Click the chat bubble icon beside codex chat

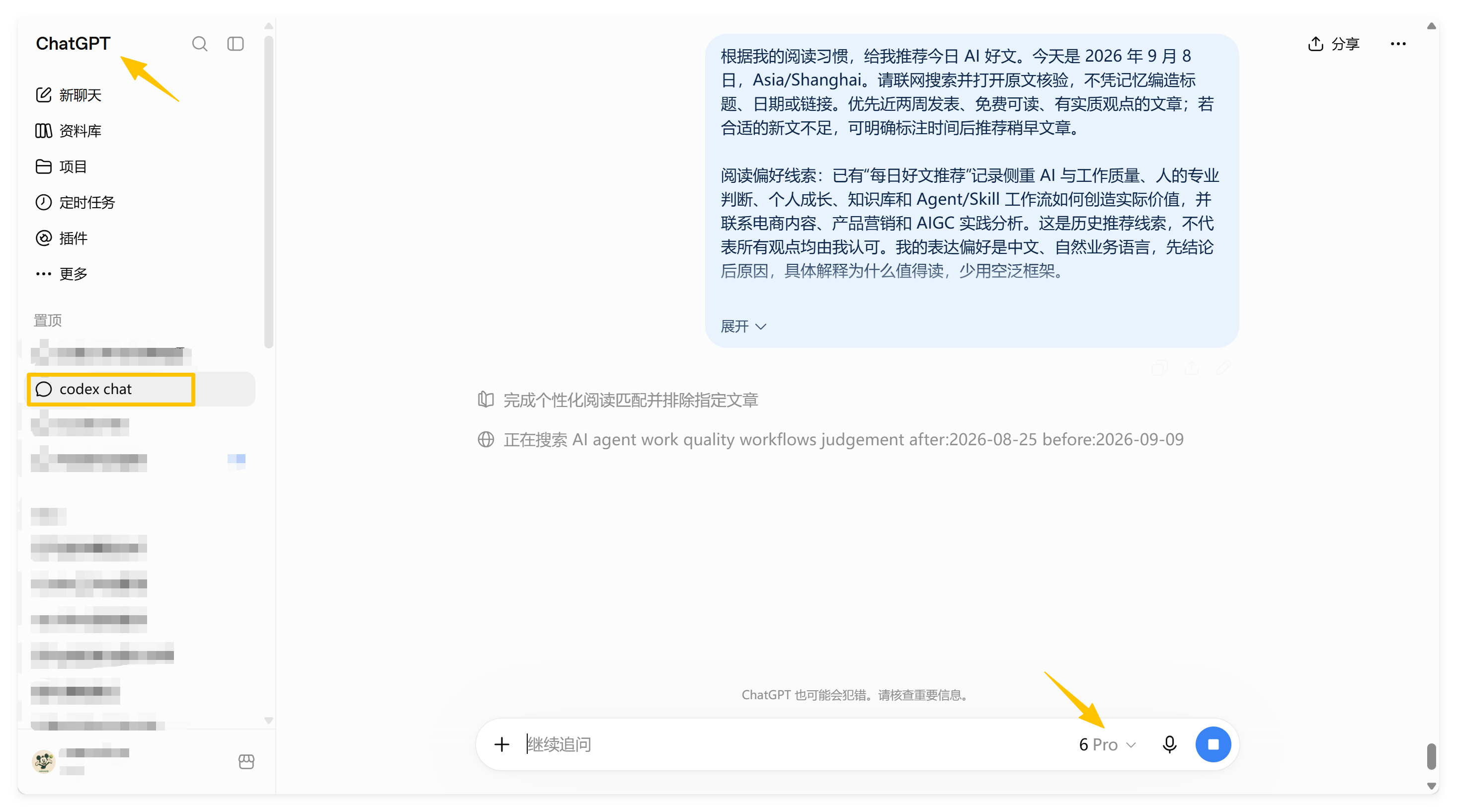[44, 389]
